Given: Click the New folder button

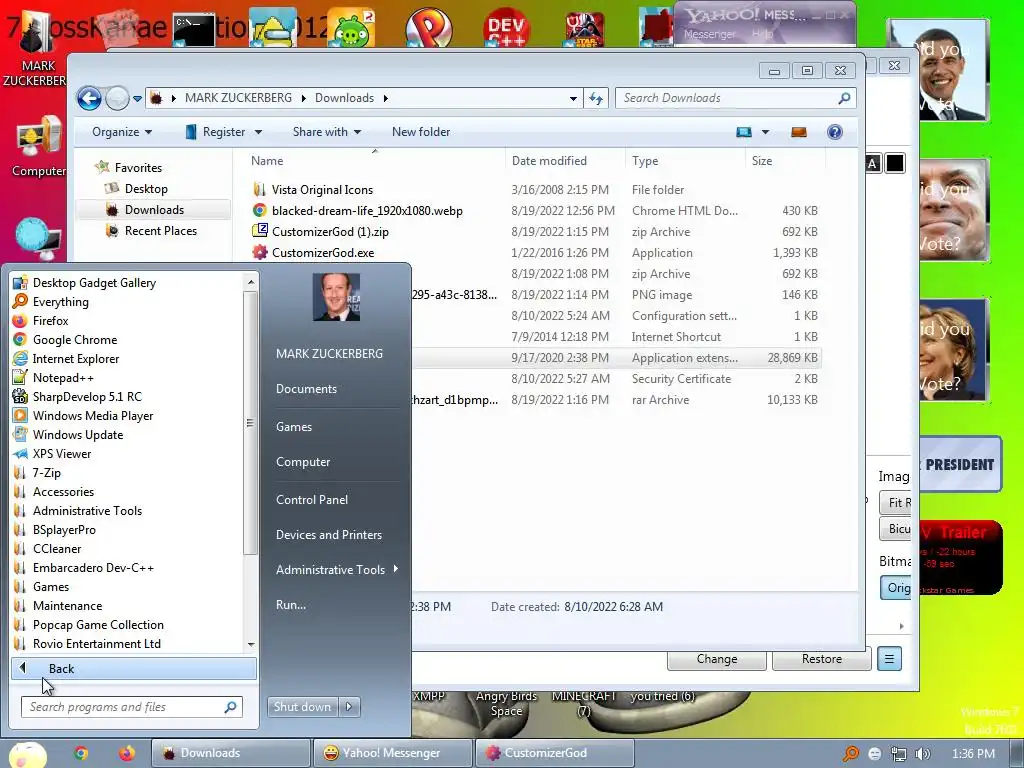Looking at the screenshot, I should [x=421, y=132].
